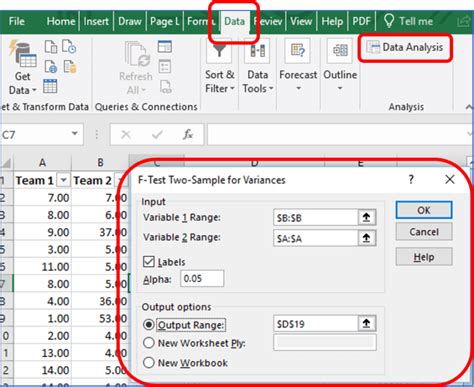Expand the Data Tools dropdown arrow
Image resolution: width=474 pixels, height=387 pixels.
tap(271, 89)
